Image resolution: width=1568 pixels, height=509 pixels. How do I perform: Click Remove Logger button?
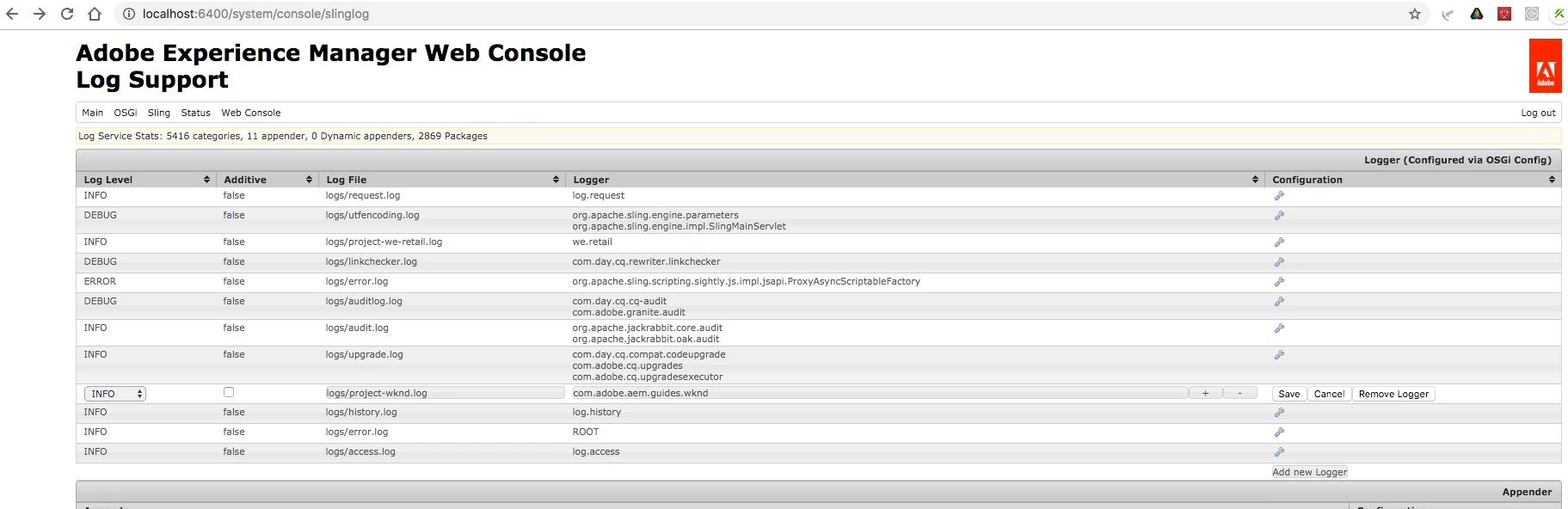tap(1393, 394)
